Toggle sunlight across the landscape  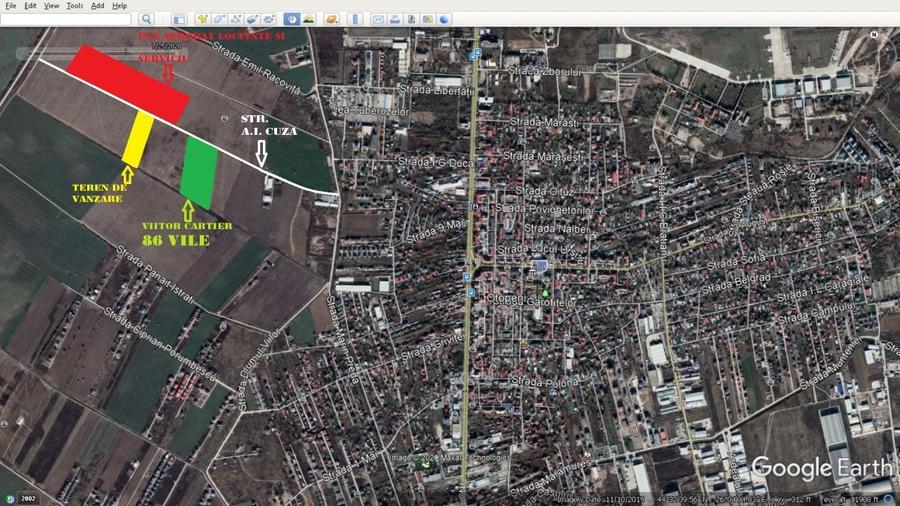point(309,19)
